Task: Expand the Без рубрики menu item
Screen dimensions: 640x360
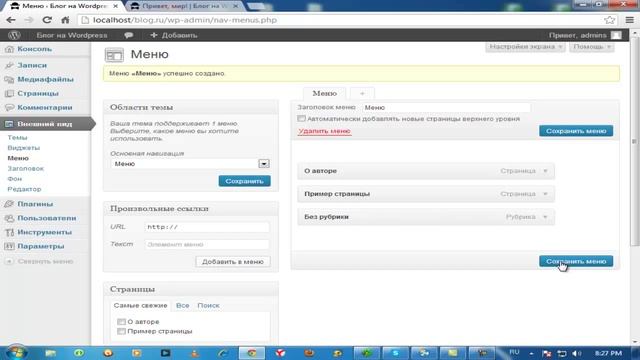Action: [x=545, y=217]
